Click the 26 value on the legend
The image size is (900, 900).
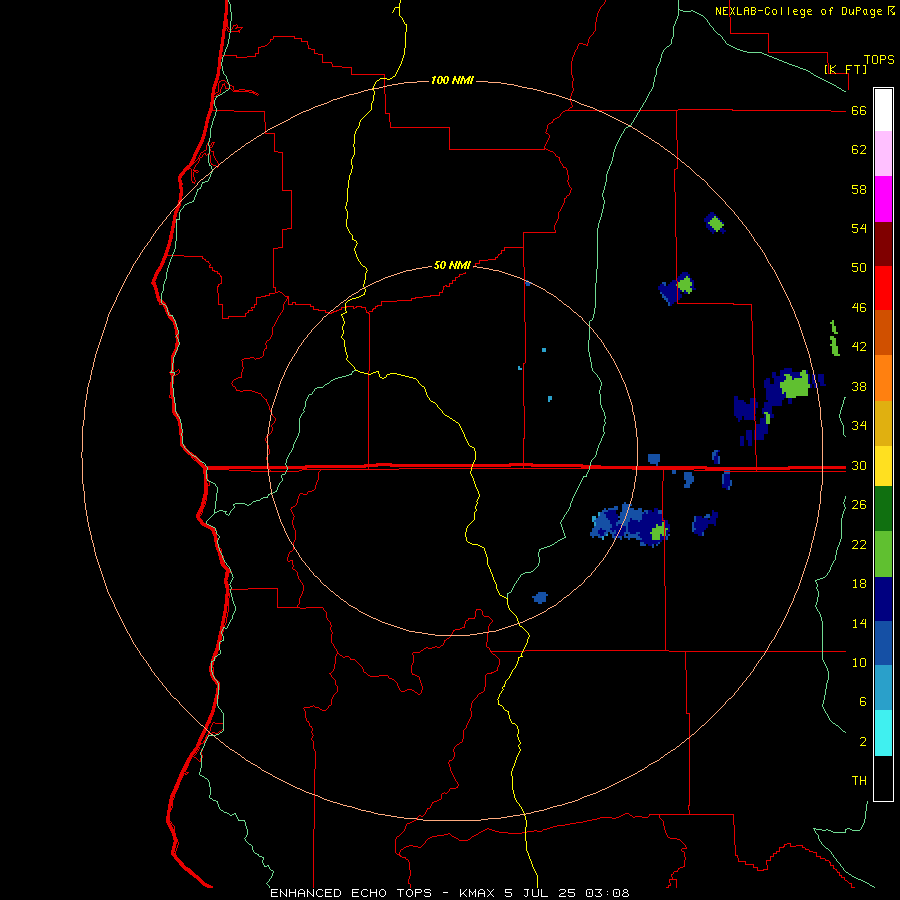[x=859, y=505]
